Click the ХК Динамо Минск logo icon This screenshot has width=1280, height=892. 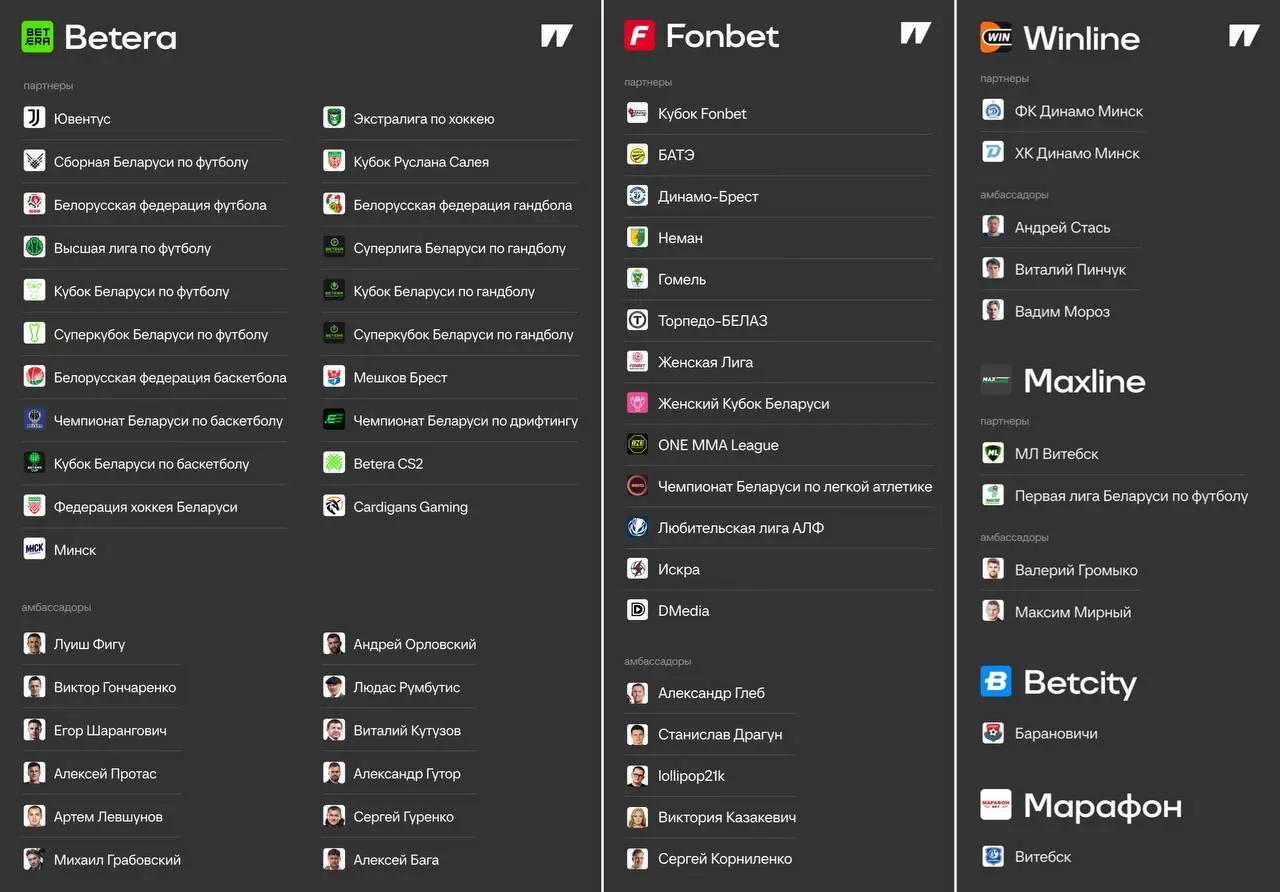993,153
